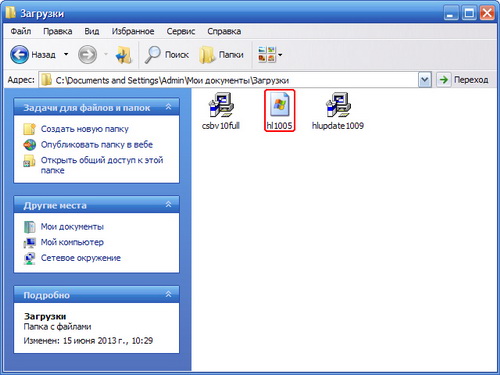Click the Переход go button
This screenshot has width=500, height=375.
464,80
